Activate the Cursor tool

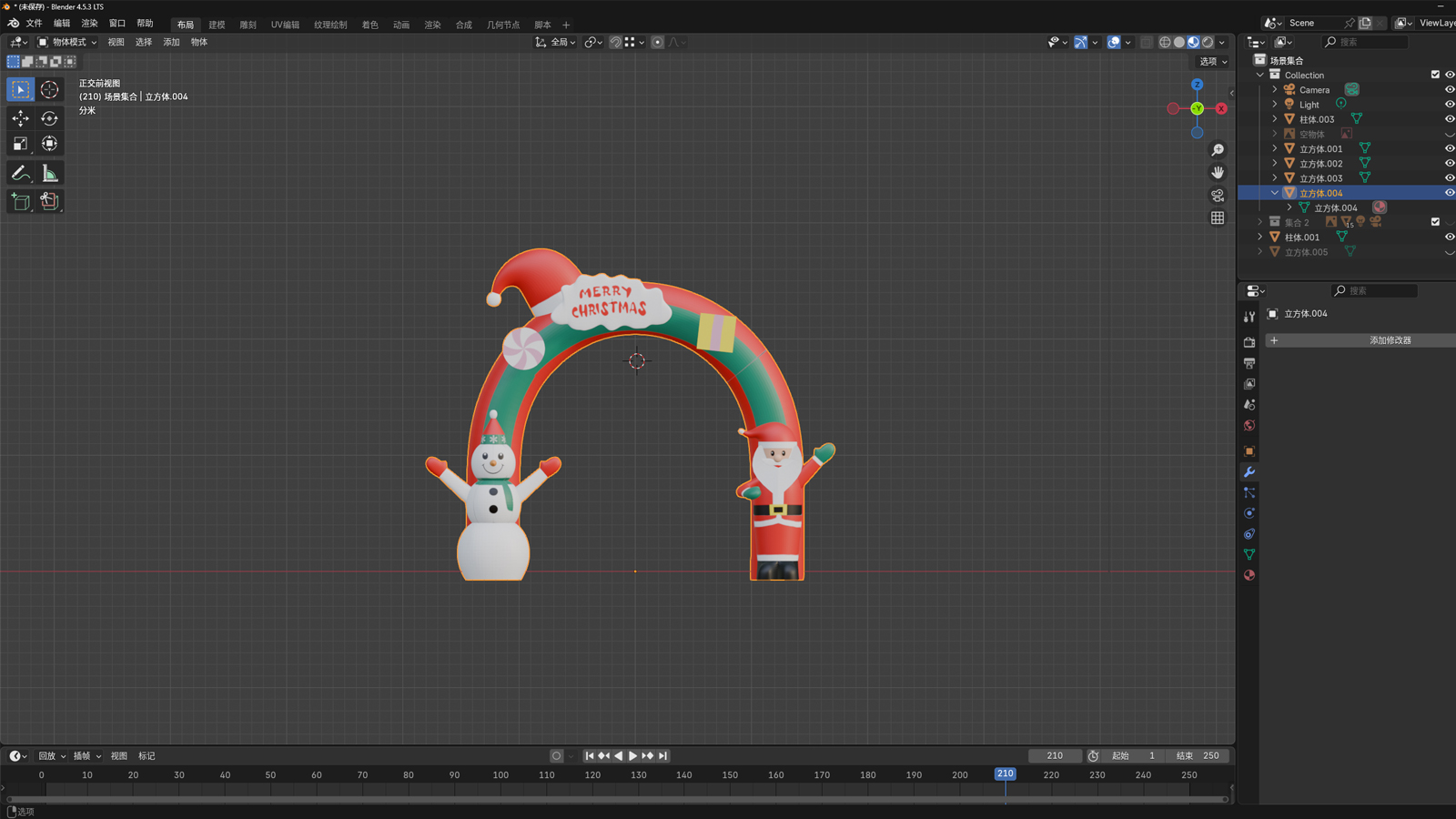tap(49, 89)
